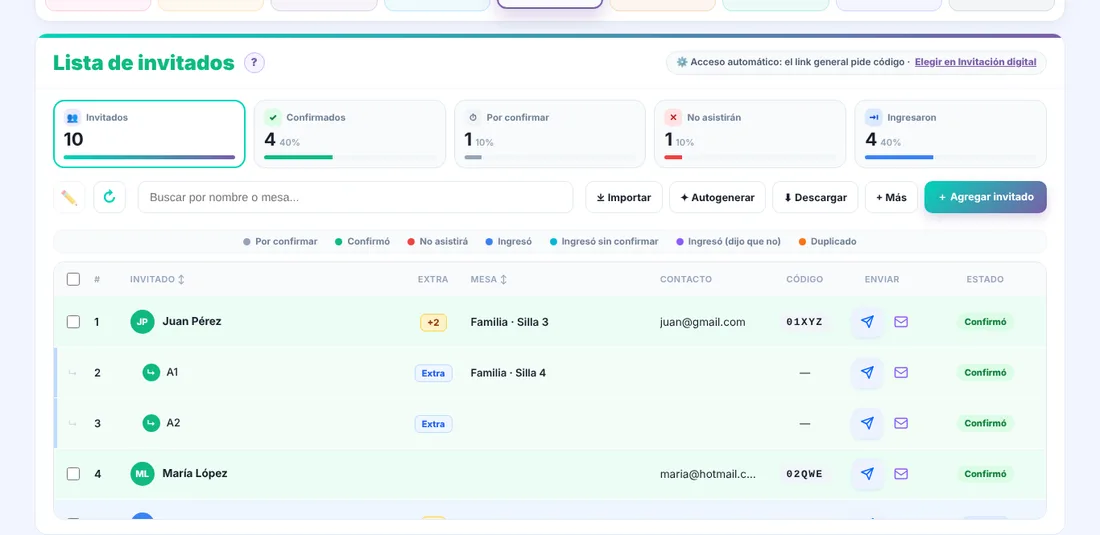This screenshot has width=1100, height=535.
Task: Click the people icon in the Invitados card
Action: click(72, 118)
